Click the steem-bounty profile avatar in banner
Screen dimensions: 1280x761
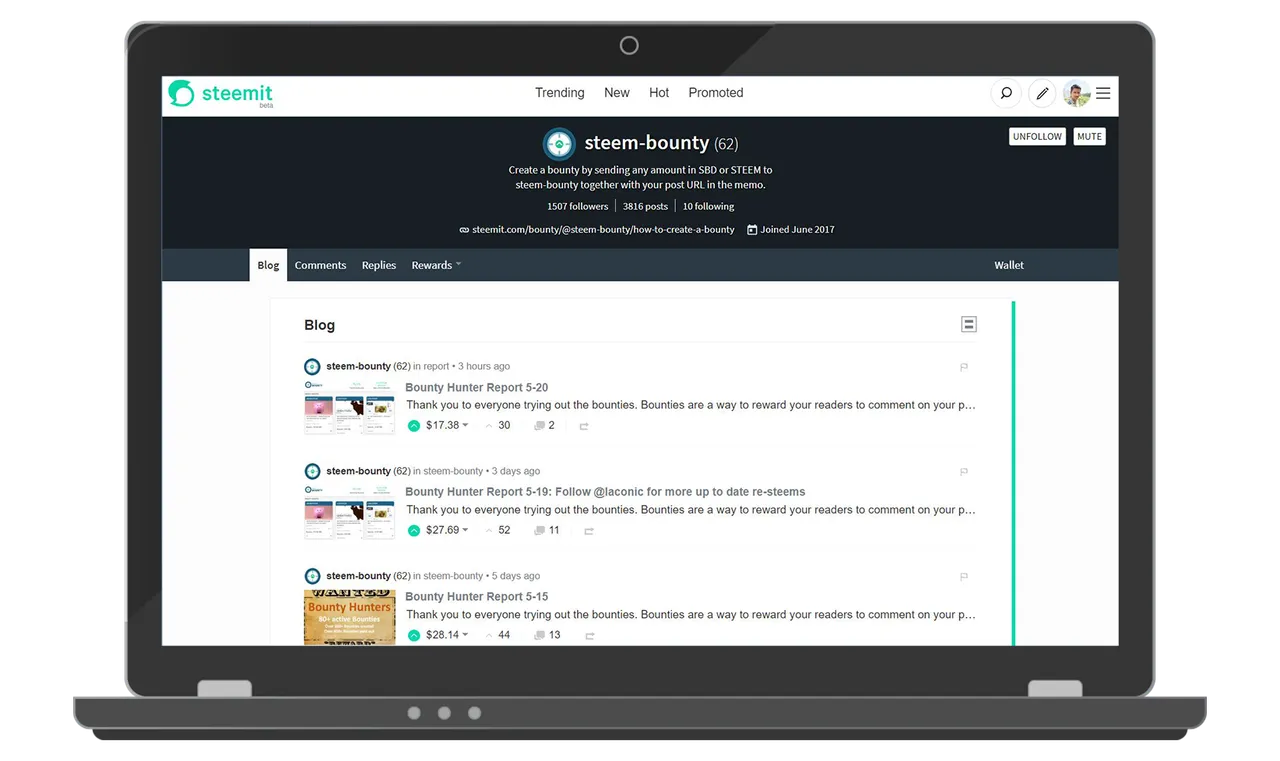pos(559,144)
